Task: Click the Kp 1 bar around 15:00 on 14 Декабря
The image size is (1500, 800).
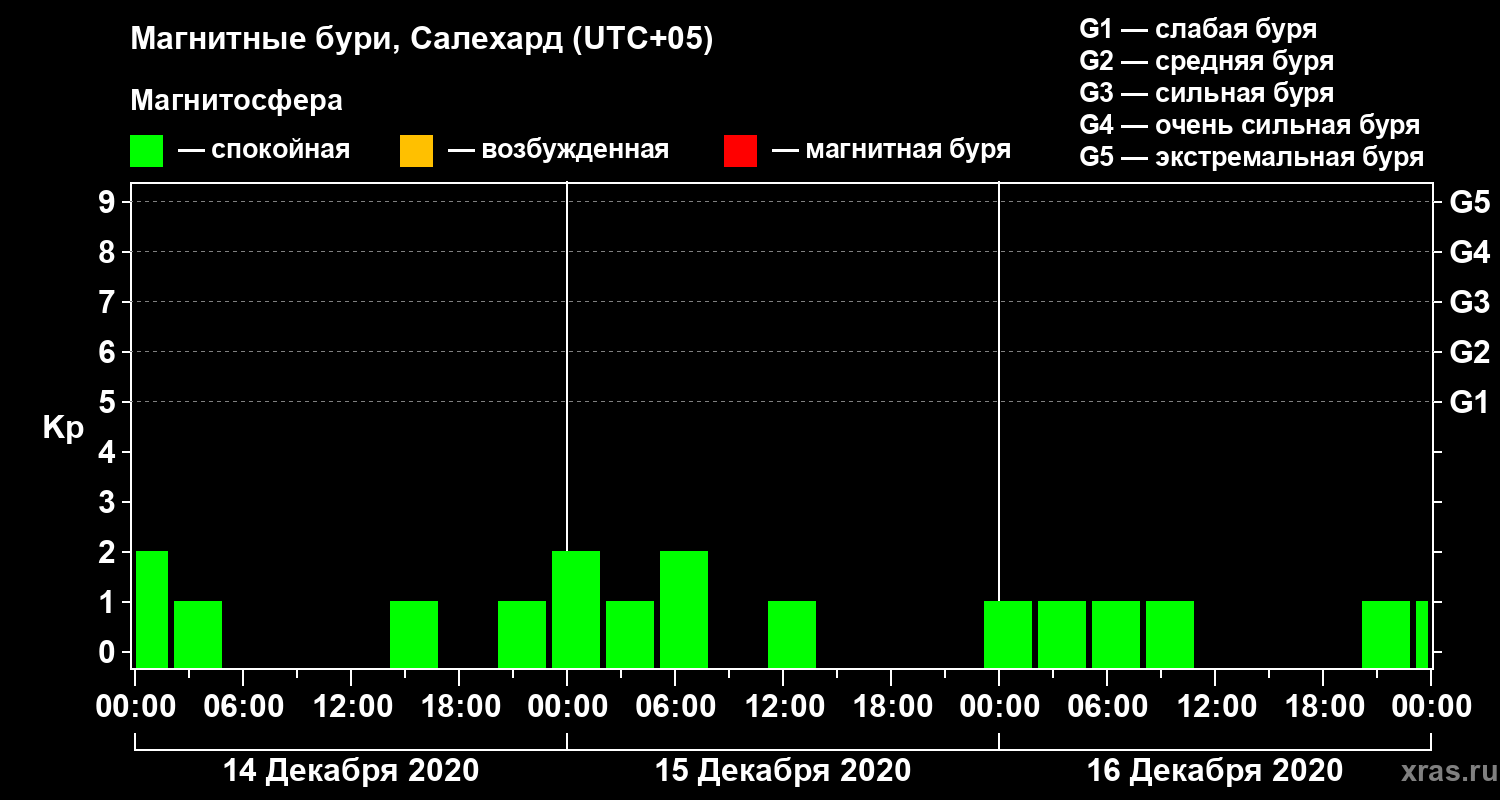Action: pyautogui.click(x=414, y=634)
